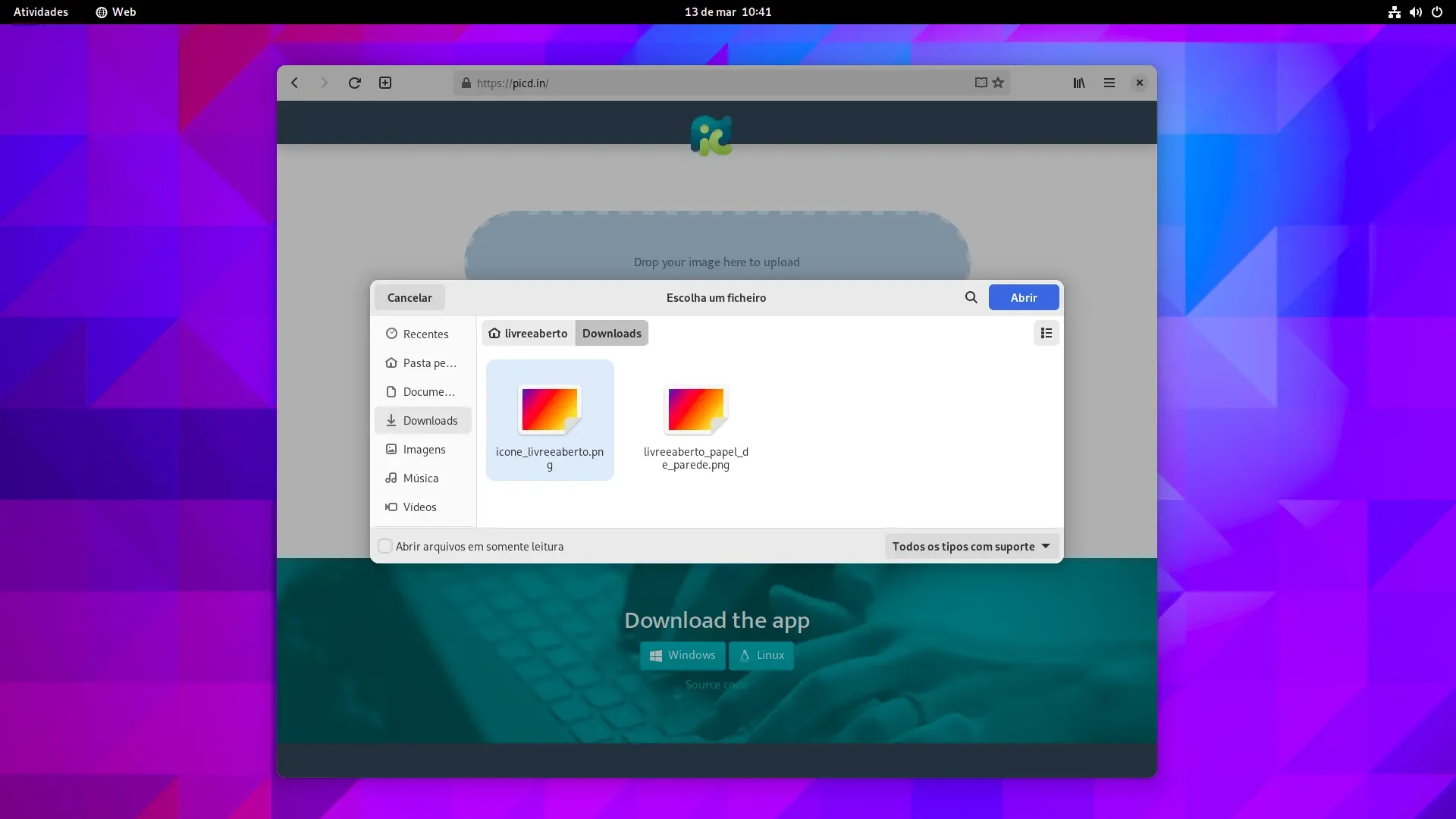Click the Windows download button
Image resolution: width=1456 pixels, height=819 pixels.
[682, 655]
